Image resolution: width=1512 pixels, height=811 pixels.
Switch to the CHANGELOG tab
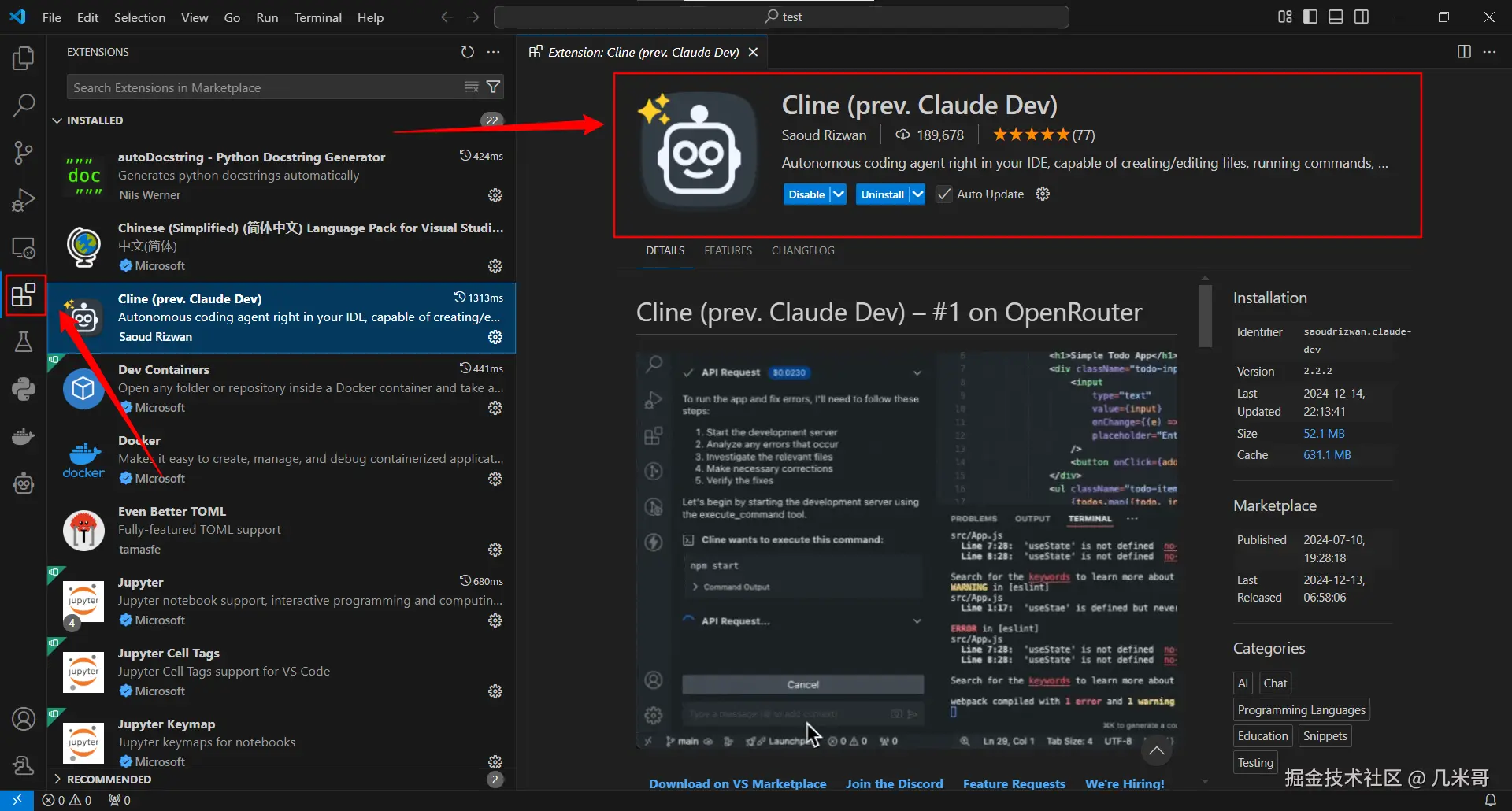point(803,250)
